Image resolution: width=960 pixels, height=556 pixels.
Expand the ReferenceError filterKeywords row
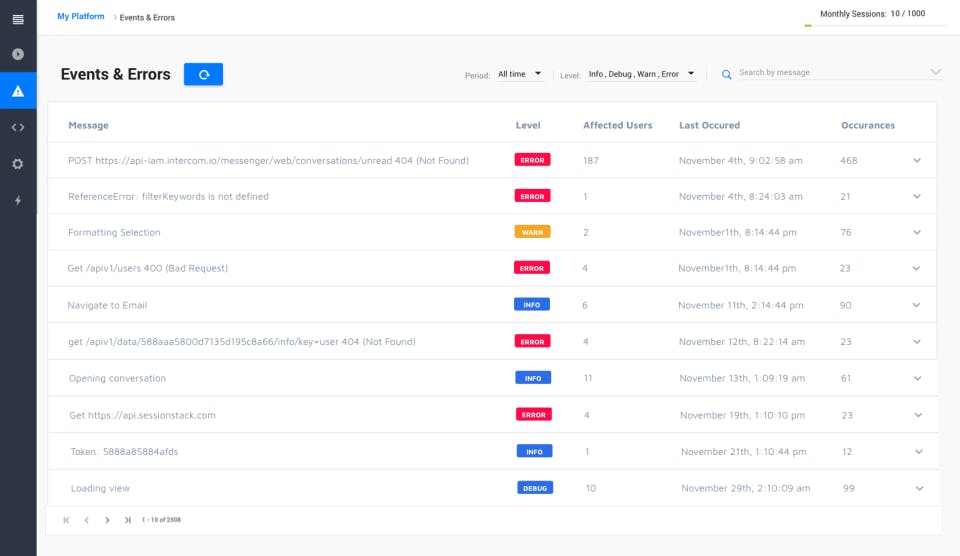[x=917, y=196]
